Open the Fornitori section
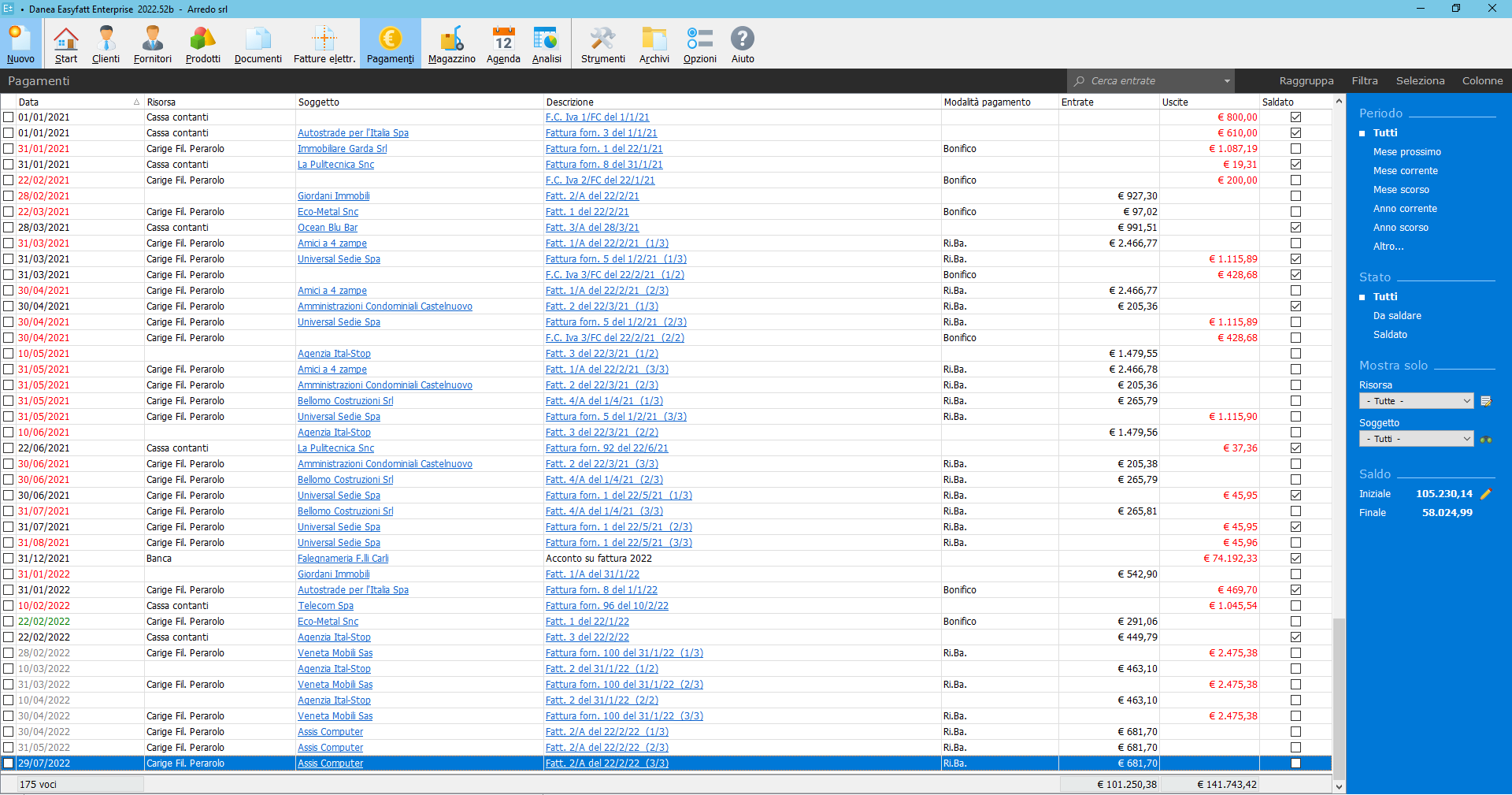The image size is (1512, 795). pyautogui.click(x=151, y=43)
